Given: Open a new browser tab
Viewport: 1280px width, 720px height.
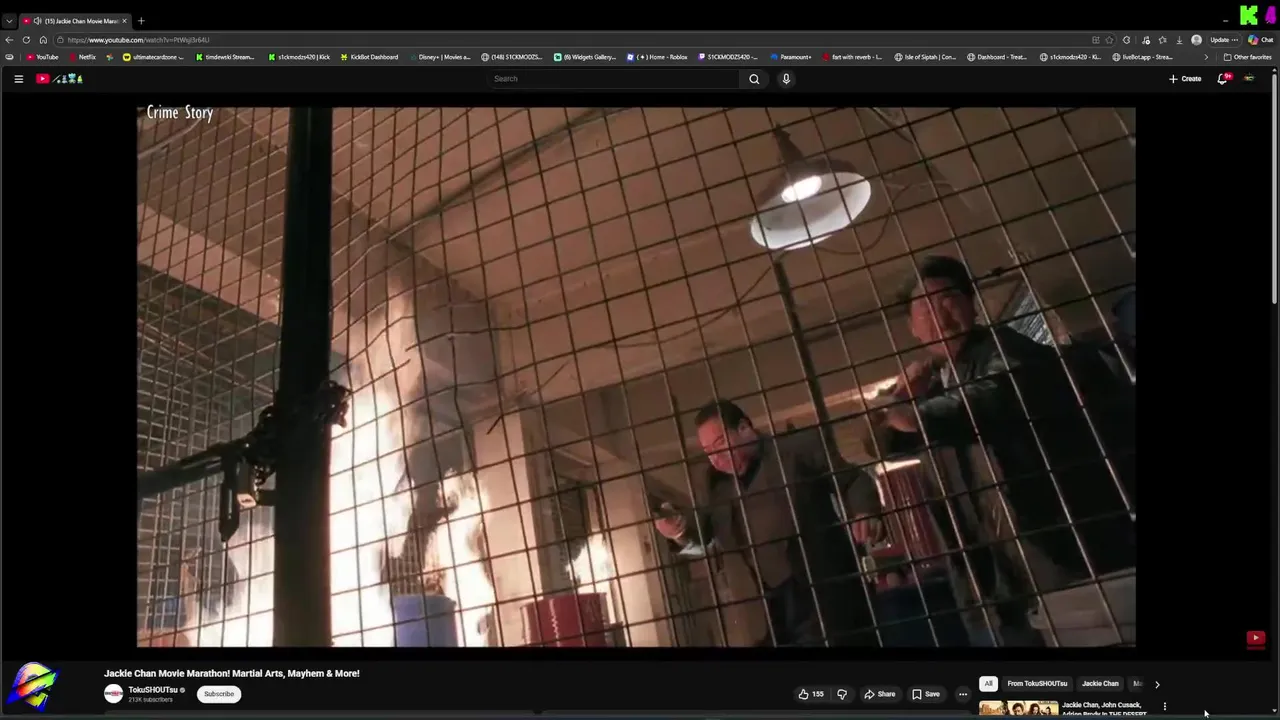Looking at the screenshot, I should [141, 21].
